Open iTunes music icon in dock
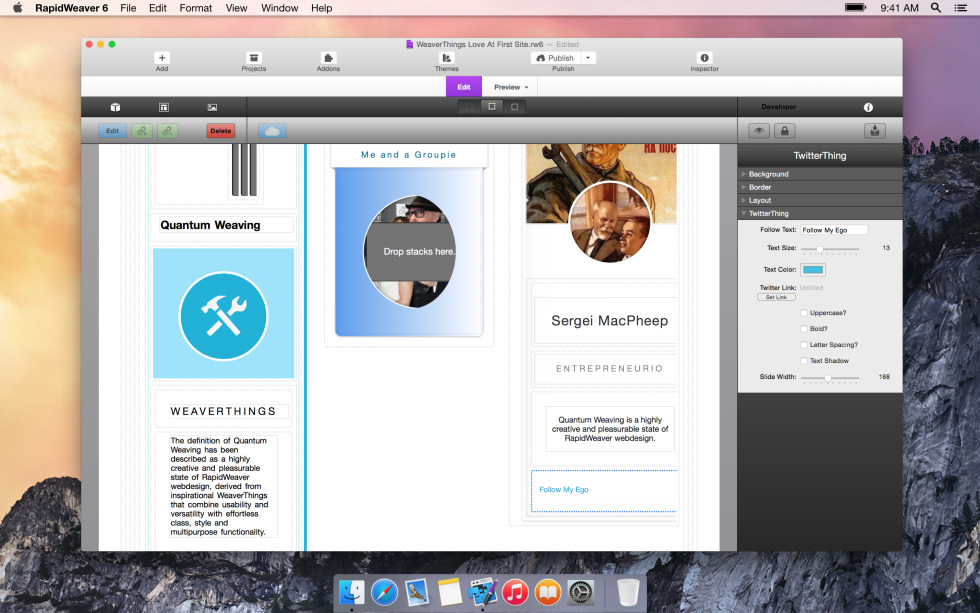980x613 pixels. click(515, 592)
